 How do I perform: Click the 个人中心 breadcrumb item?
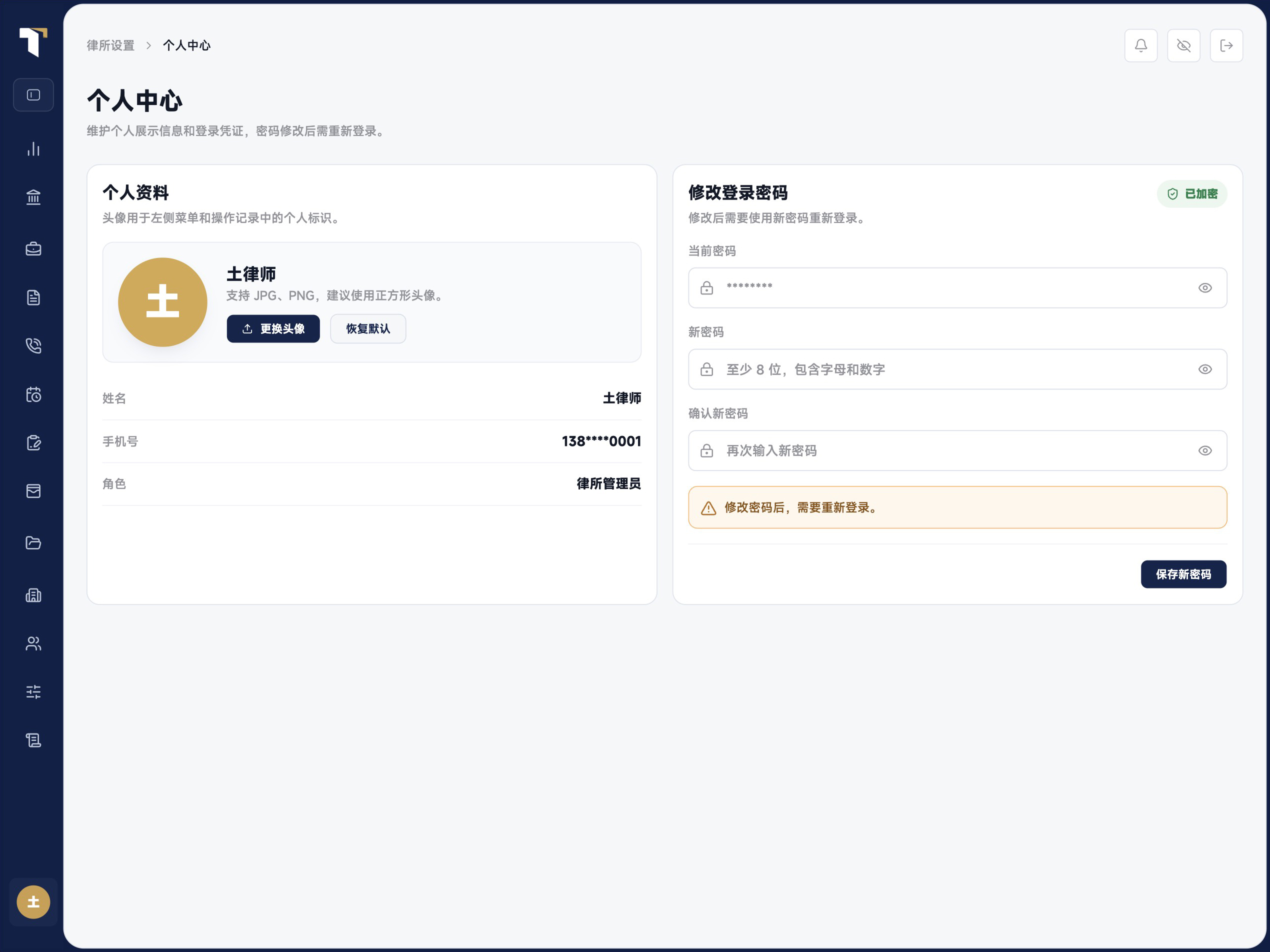pos(186,45)
